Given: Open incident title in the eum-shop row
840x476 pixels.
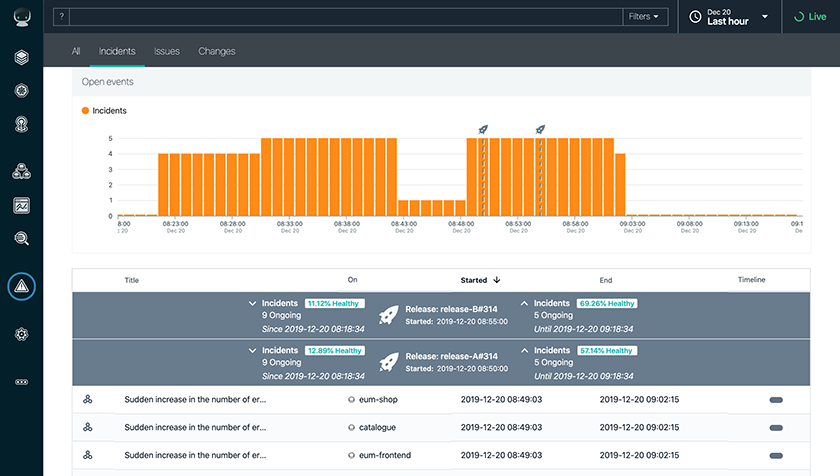Looking at the screenshot, I should coord(195,399).
